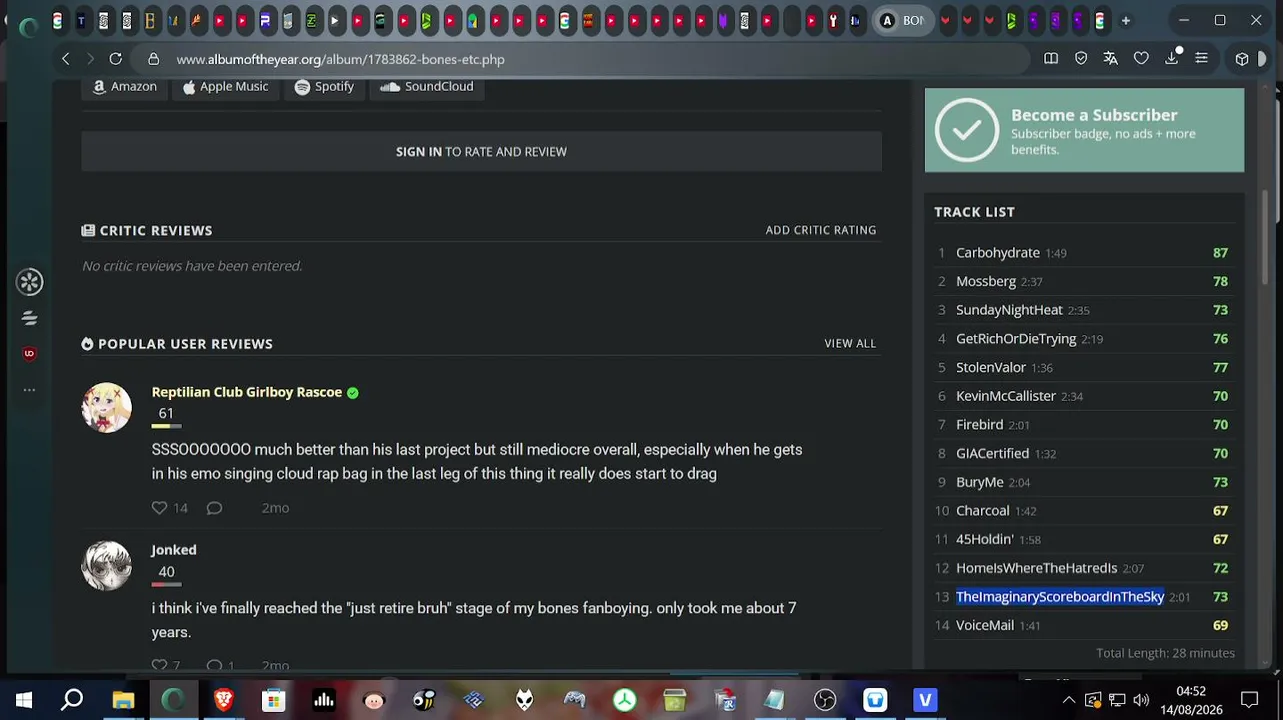This screenshot has width=1283, height=720.
Task: Open the Carbohydrate track
Action: (x=998, y=253)
